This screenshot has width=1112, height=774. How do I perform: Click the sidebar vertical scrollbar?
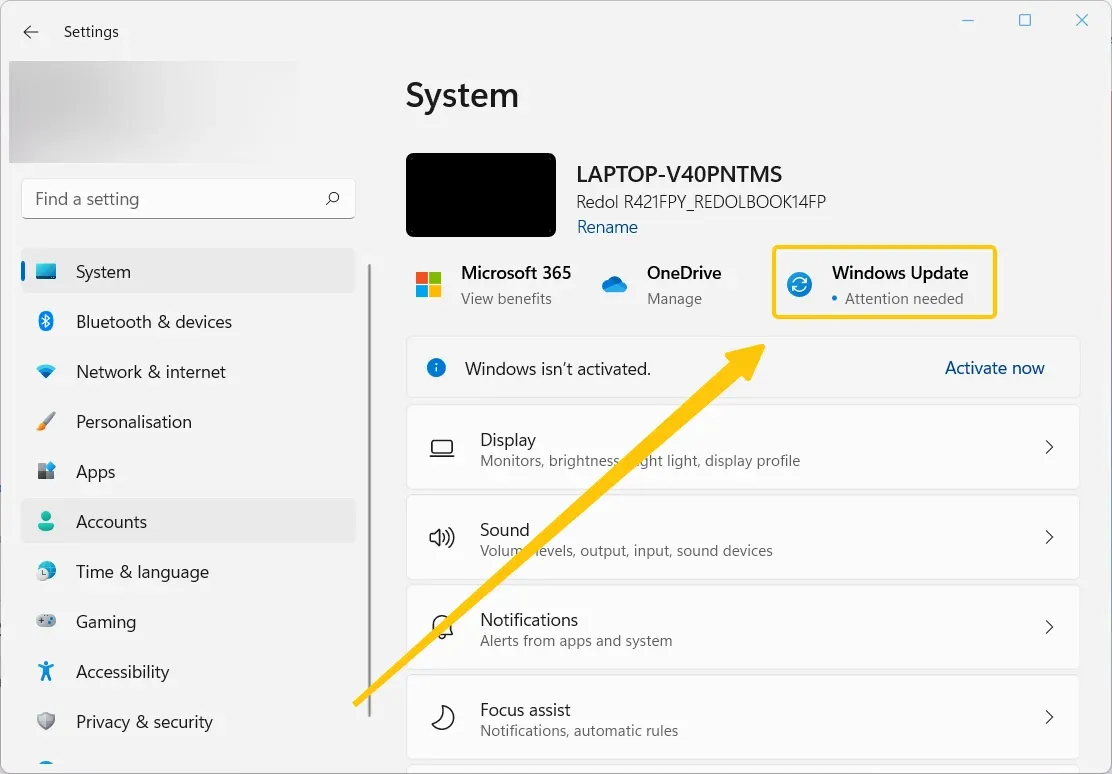tap(369, 490)
